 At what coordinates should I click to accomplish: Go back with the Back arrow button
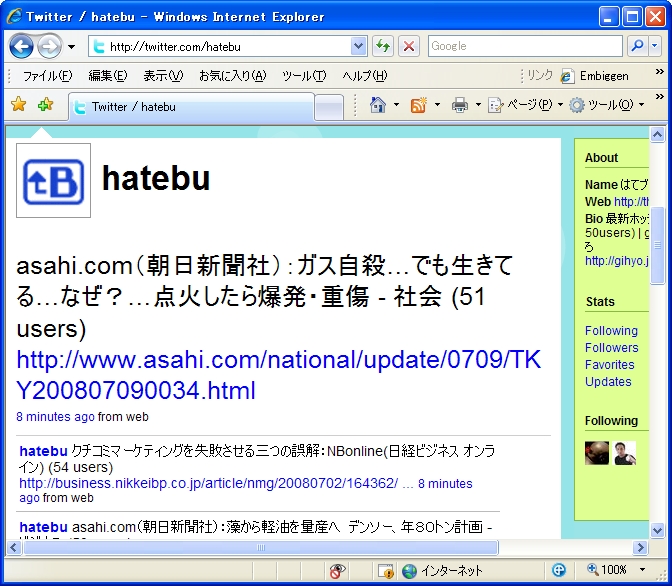point(21,46)
